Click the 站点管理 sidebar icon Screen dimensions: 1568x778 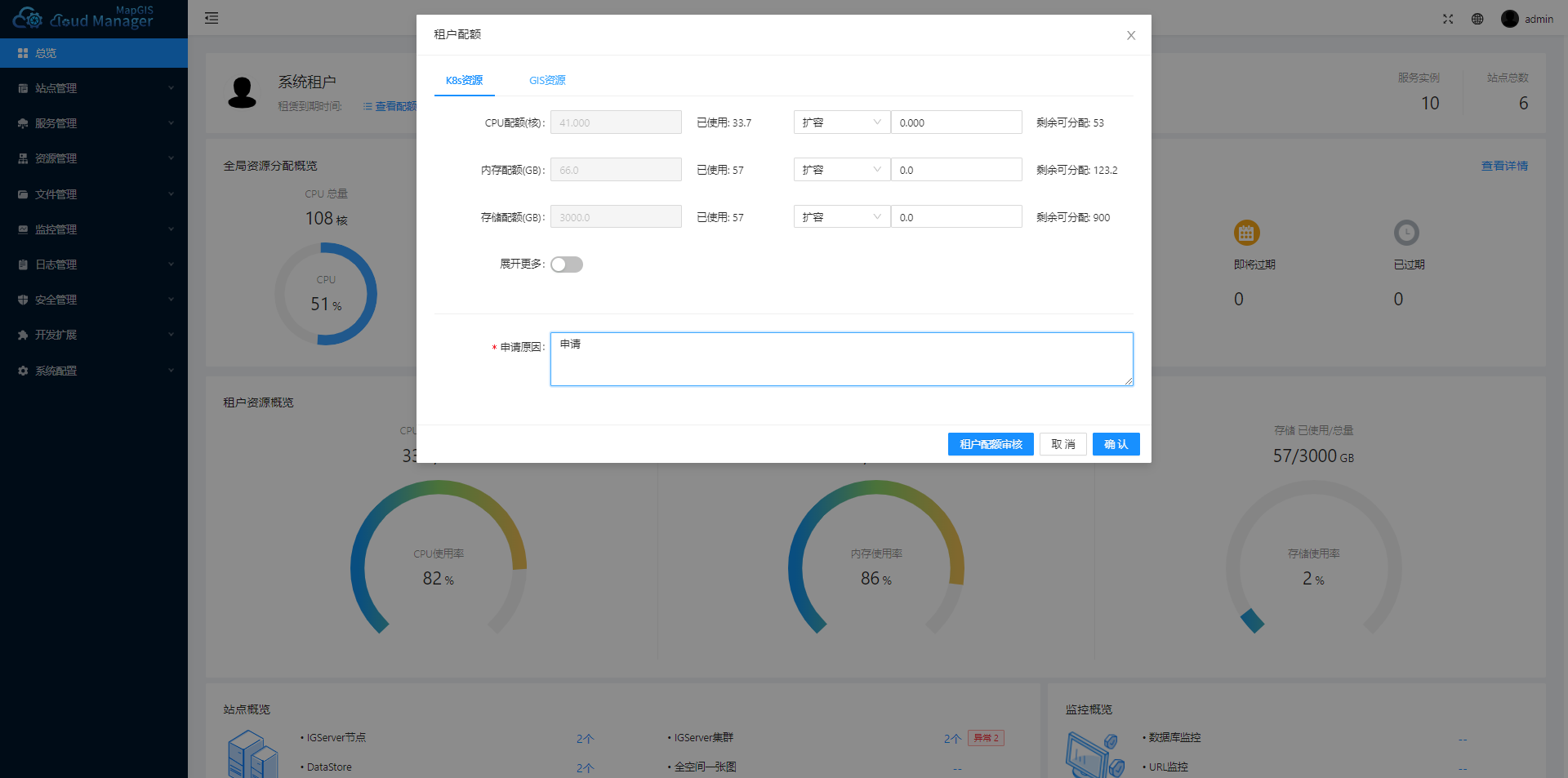[x=23, y=88]
